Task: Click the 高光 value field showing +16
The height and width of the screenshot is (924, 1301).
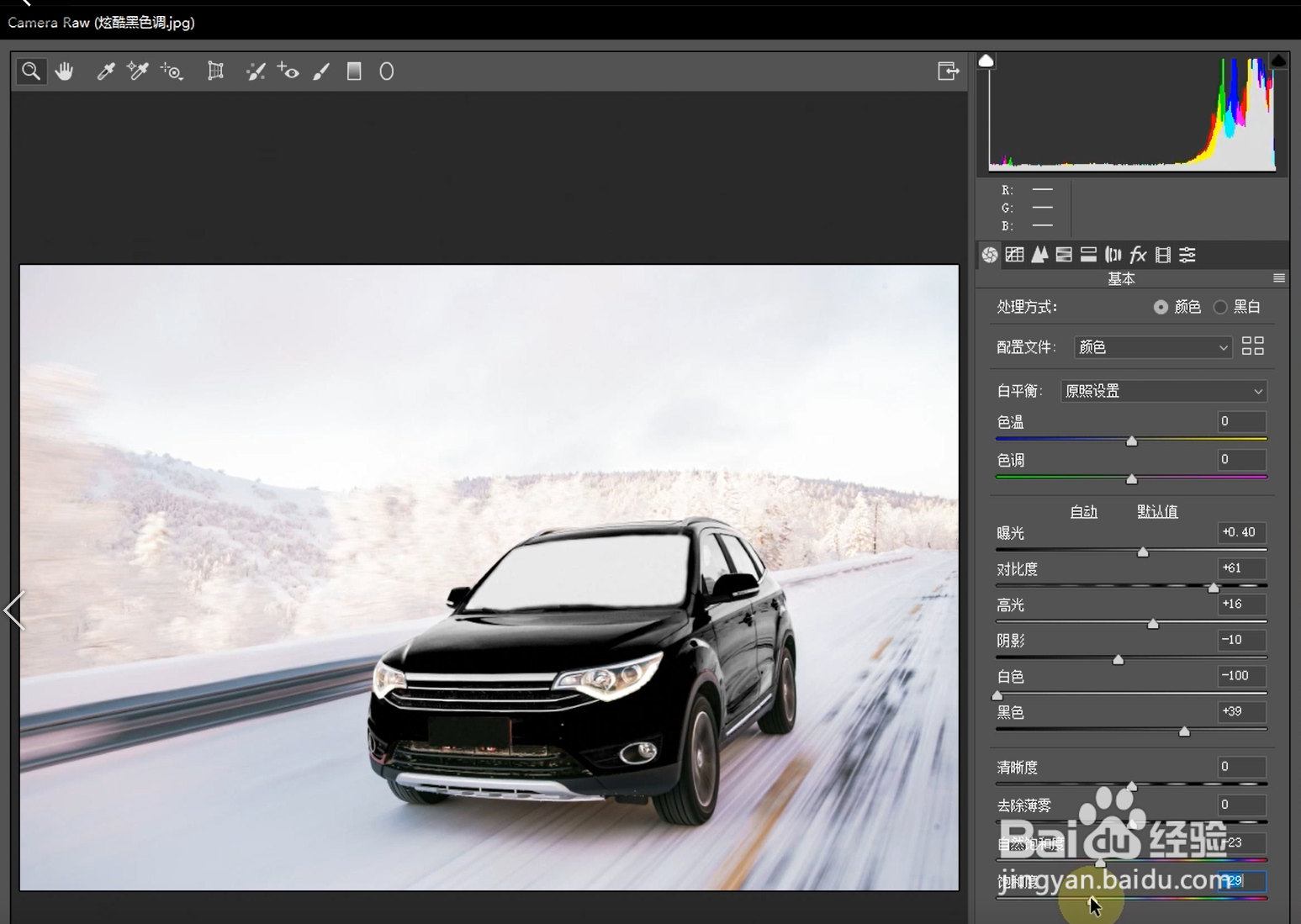Action: 1242,604
